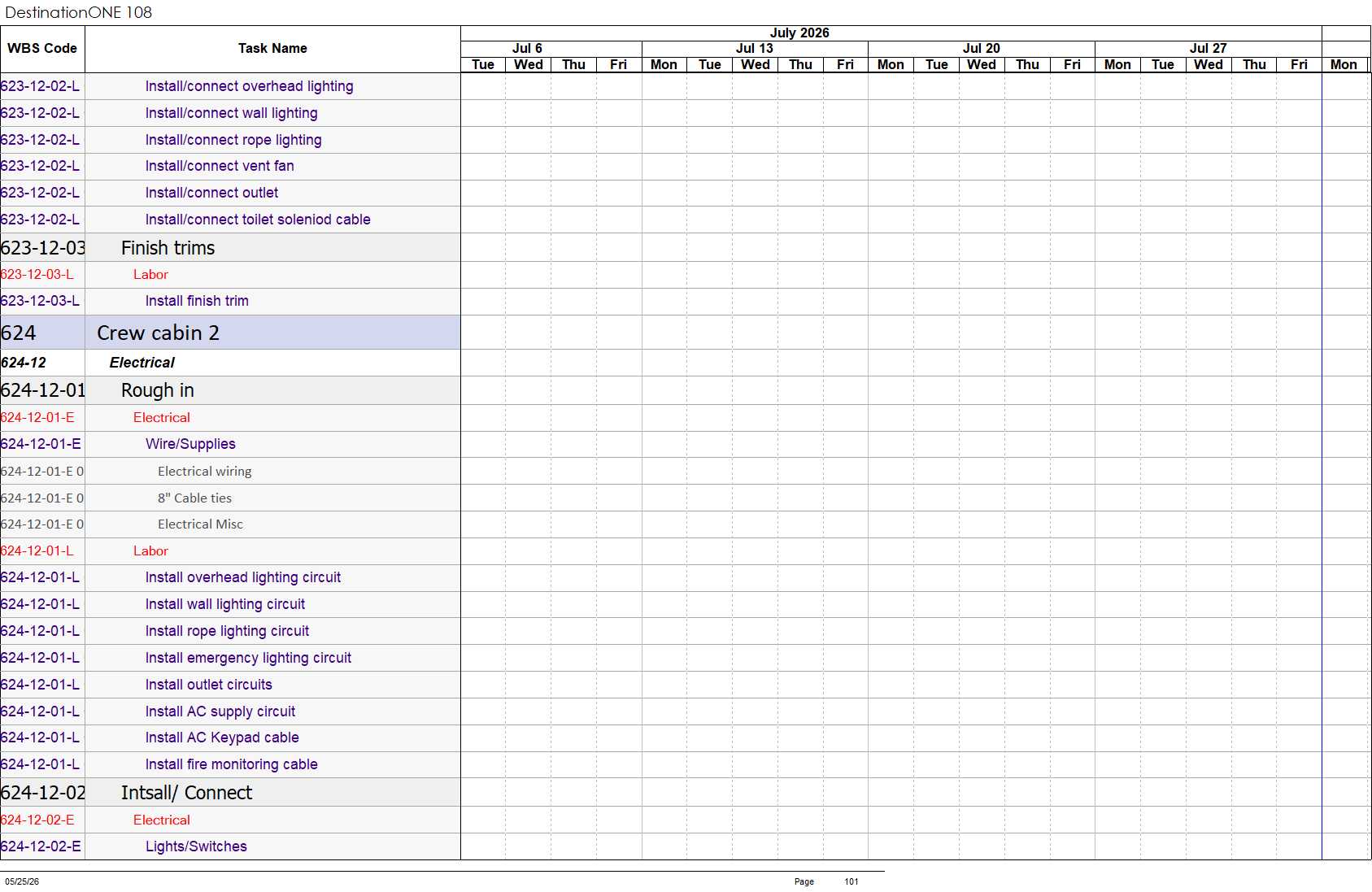Select 'Install AC supply circuit' task
Image resolution: width=1372 pixels, height=892 pixels.
tap(220, 711)
